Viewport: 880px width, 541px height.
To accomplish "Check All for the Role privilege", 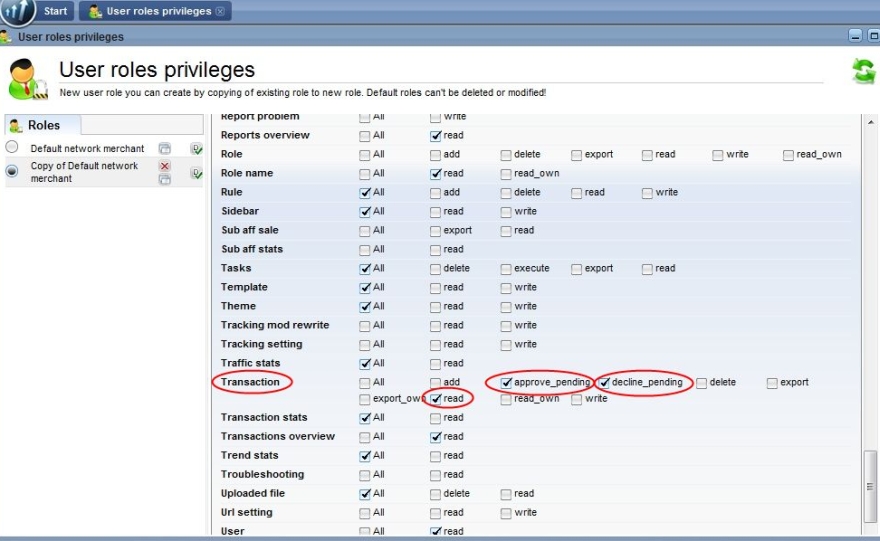I will 365,154.
